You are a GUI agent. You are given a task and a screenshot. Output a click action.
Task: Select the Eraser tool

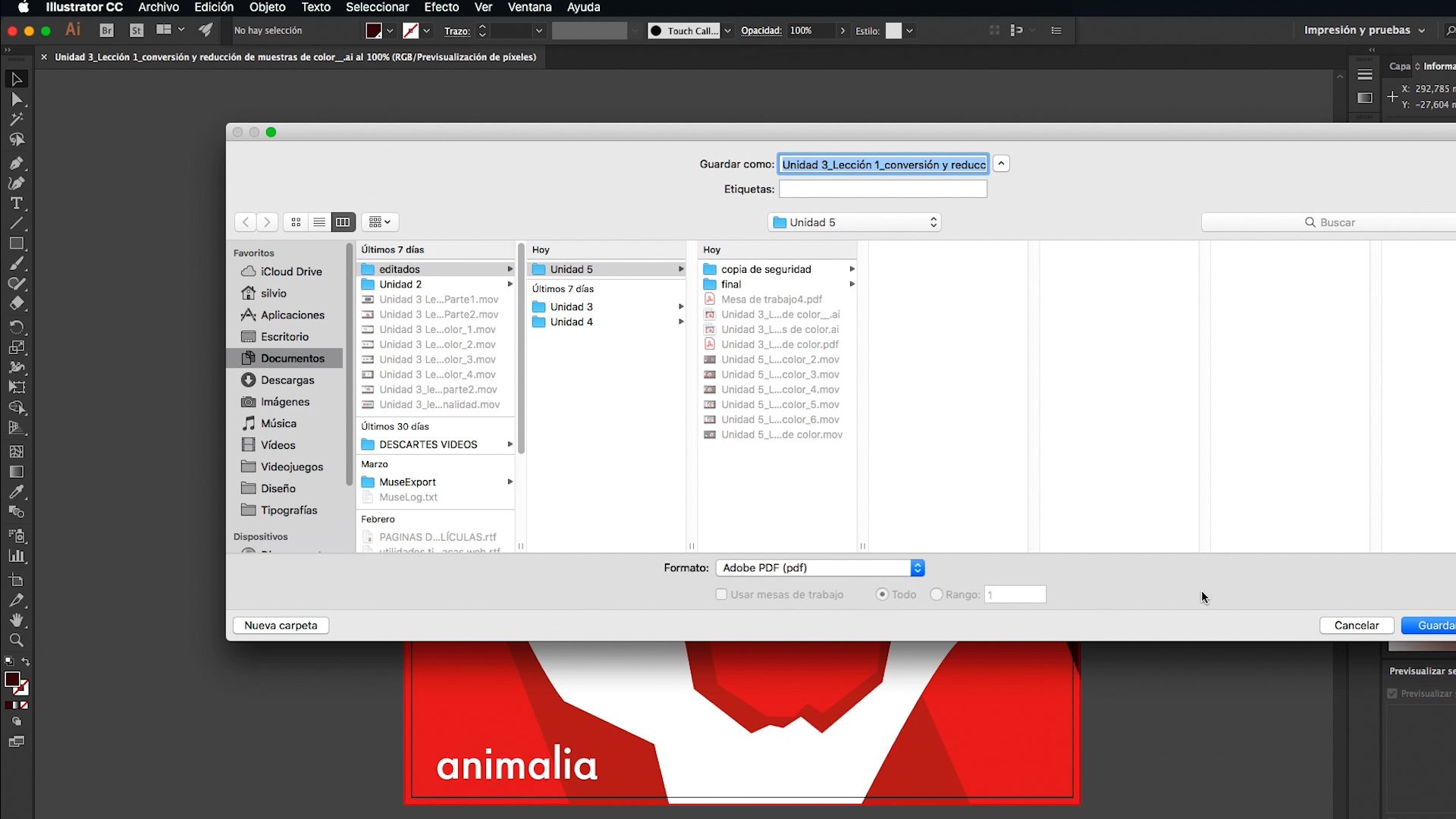17,304
